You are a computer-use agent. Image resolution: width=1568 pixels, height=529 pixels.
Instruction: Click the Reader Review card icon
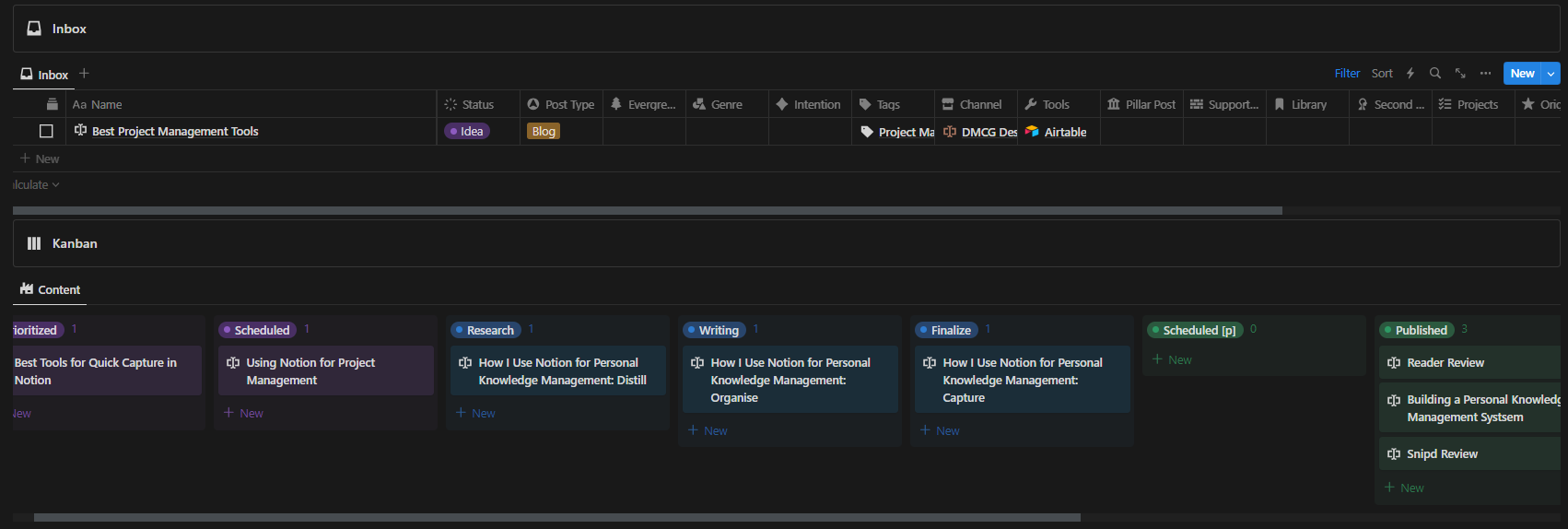tap(1394, 363)
